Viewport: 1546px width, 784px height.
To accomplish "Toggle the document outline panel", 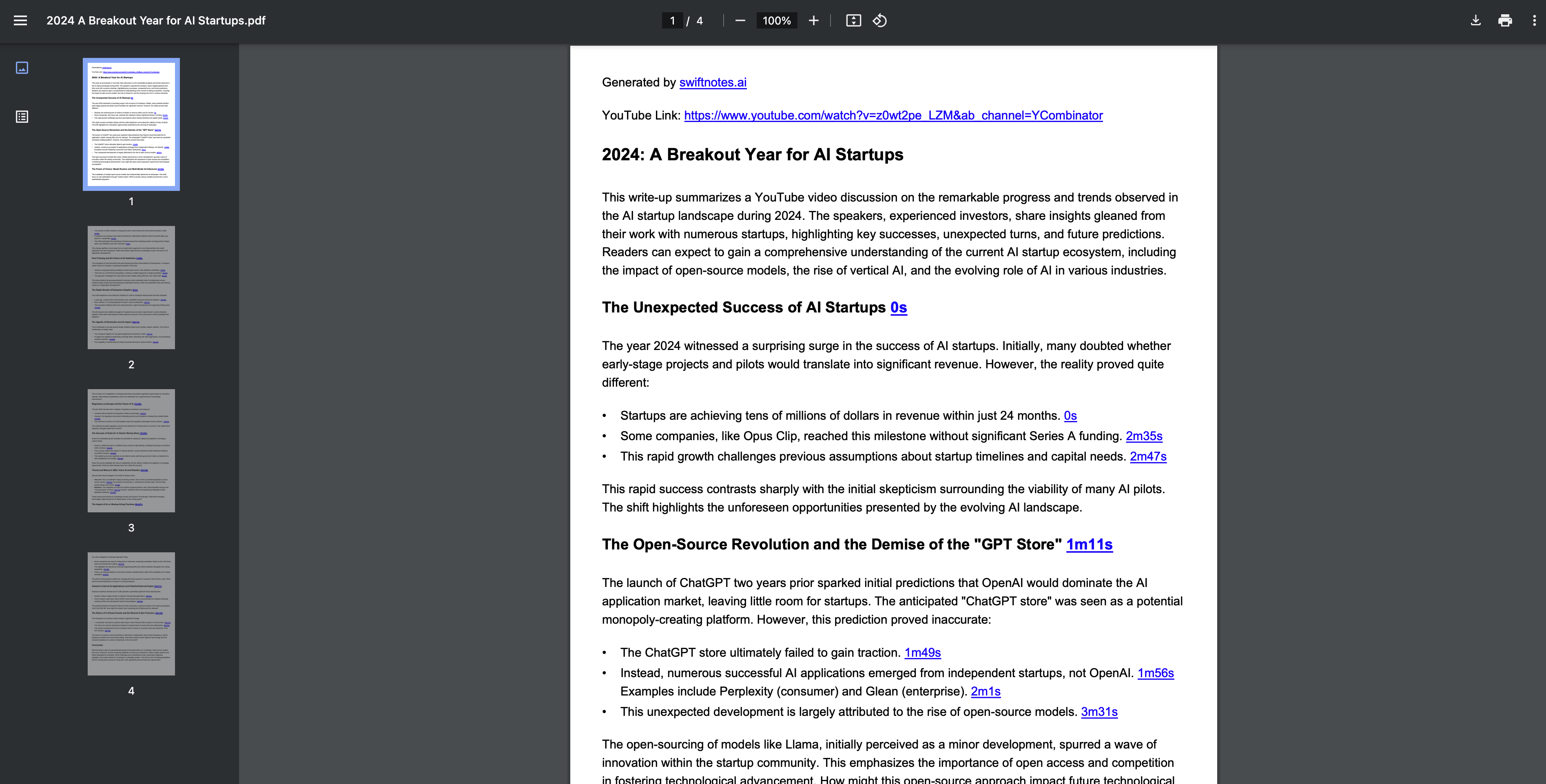I will [x=22, y=117].
